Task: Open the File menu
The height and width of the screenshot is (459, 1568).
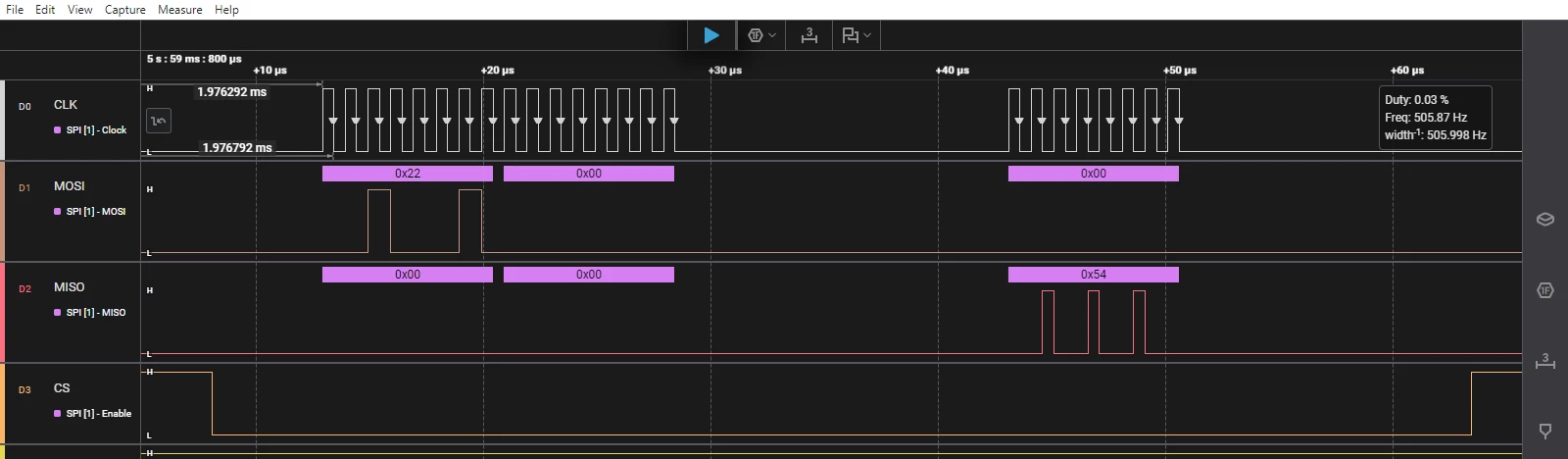Action: point(15,10)
